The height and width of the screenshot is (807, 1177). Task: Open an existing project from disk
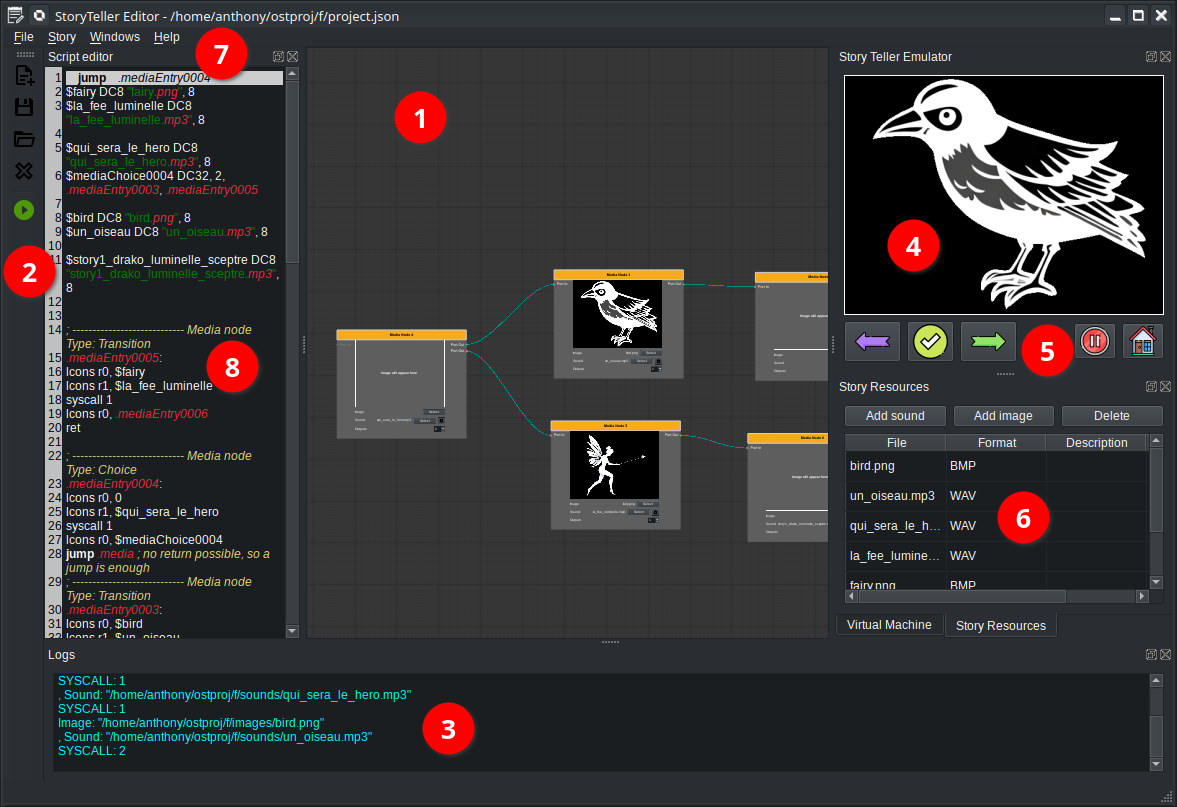(22, 138)
